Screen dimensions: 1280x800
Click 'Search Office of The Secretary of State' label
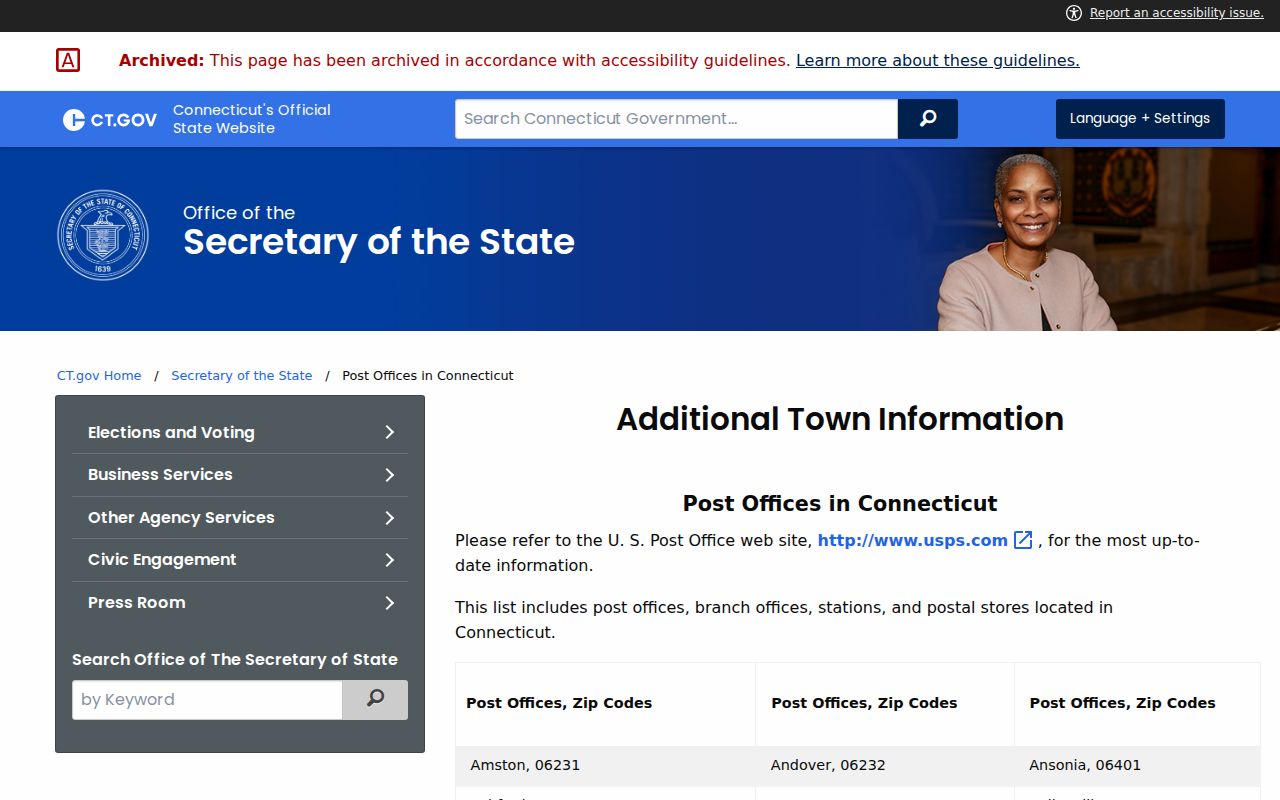coord(235,660)
